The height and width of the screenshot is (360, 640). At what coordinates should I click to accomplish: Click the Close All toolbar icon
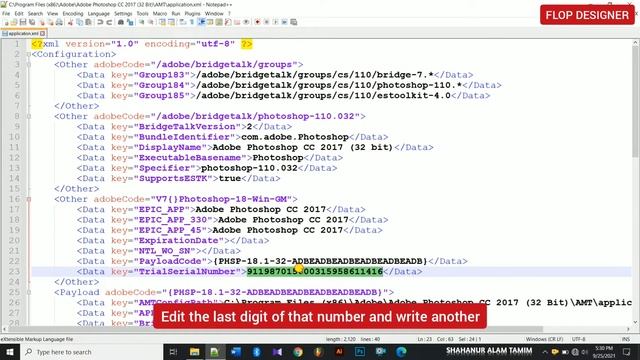click(51, 22)
